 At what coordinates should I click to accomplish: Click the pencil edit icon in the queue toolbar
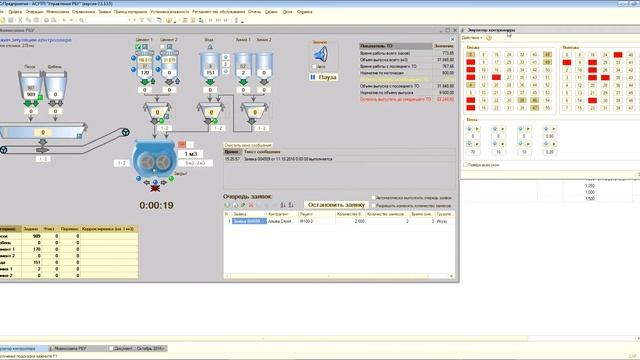point(243,205)
